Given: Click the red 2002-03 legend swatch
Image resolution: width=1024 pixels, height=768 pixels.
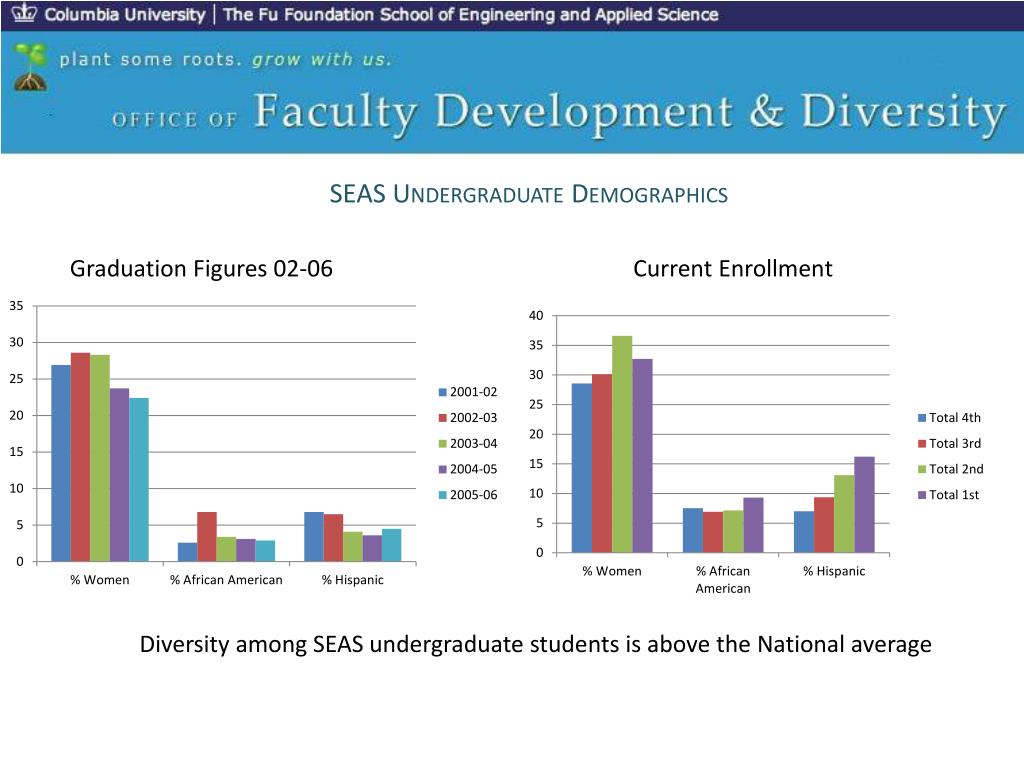Looking at the screenshot, I should [442, 418].
